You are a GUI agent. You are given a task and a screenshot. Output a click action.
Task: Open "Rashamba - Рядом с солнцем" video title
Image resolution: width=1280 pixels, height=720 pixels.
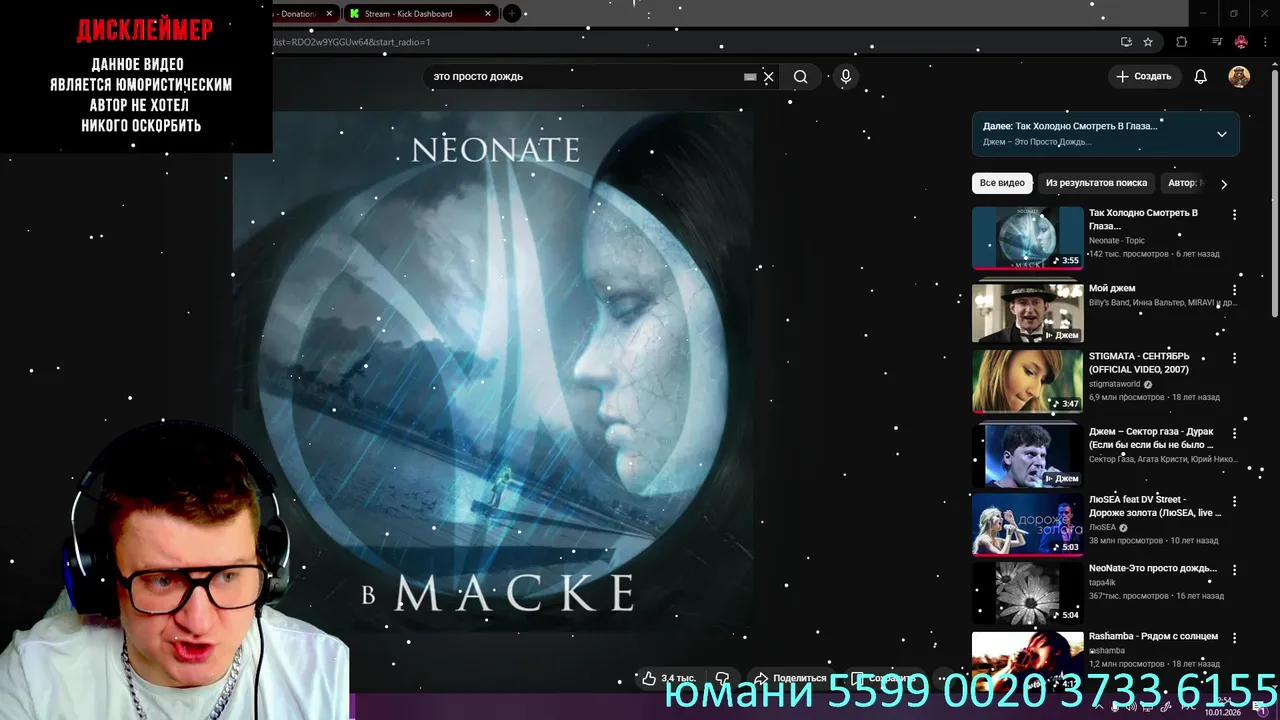click(x=1153, y=636)
